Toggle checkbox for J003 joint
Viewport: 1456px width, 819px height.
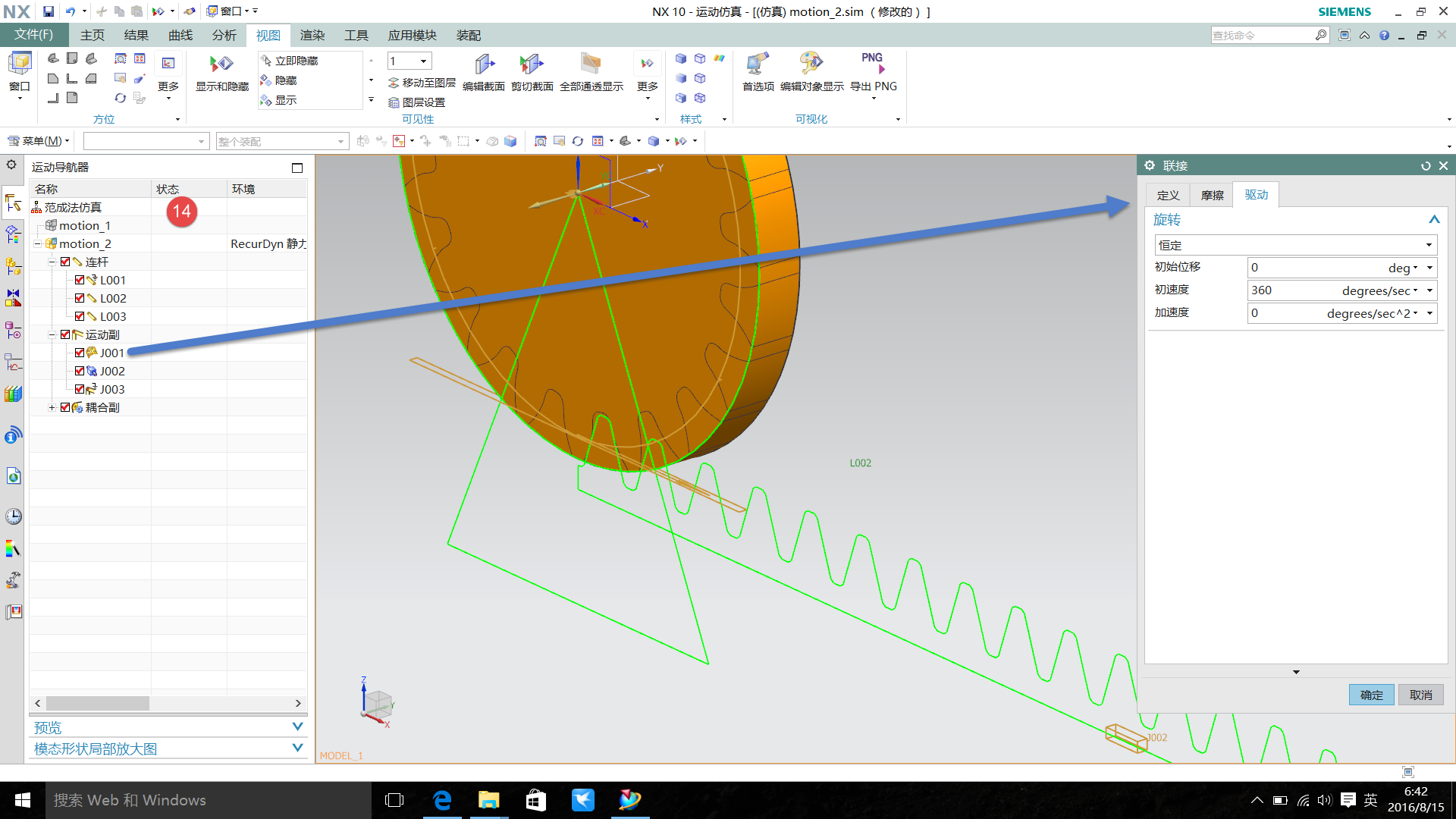(80, 389)
